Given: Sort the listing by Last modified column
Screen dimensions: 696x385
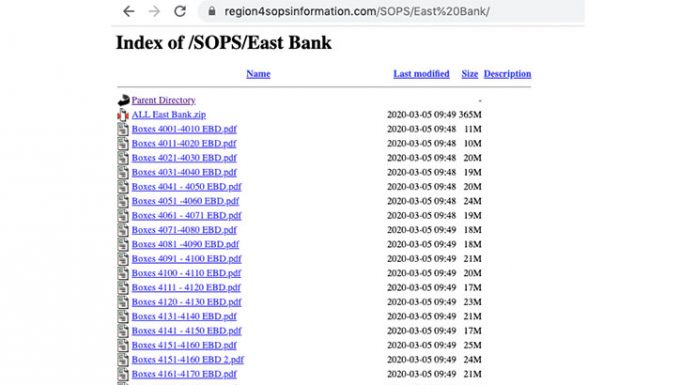Looking at the screenshot, I should click(421, 74).
